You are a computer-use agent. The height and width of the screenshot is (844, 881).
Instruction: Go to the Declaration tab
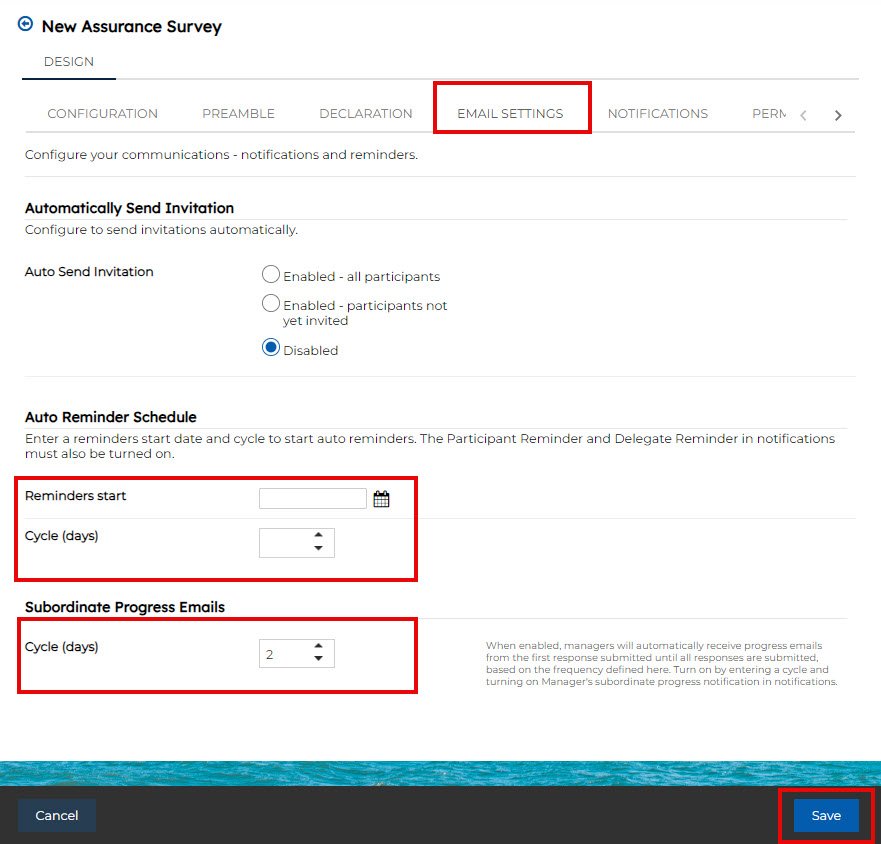click(365, 114)
